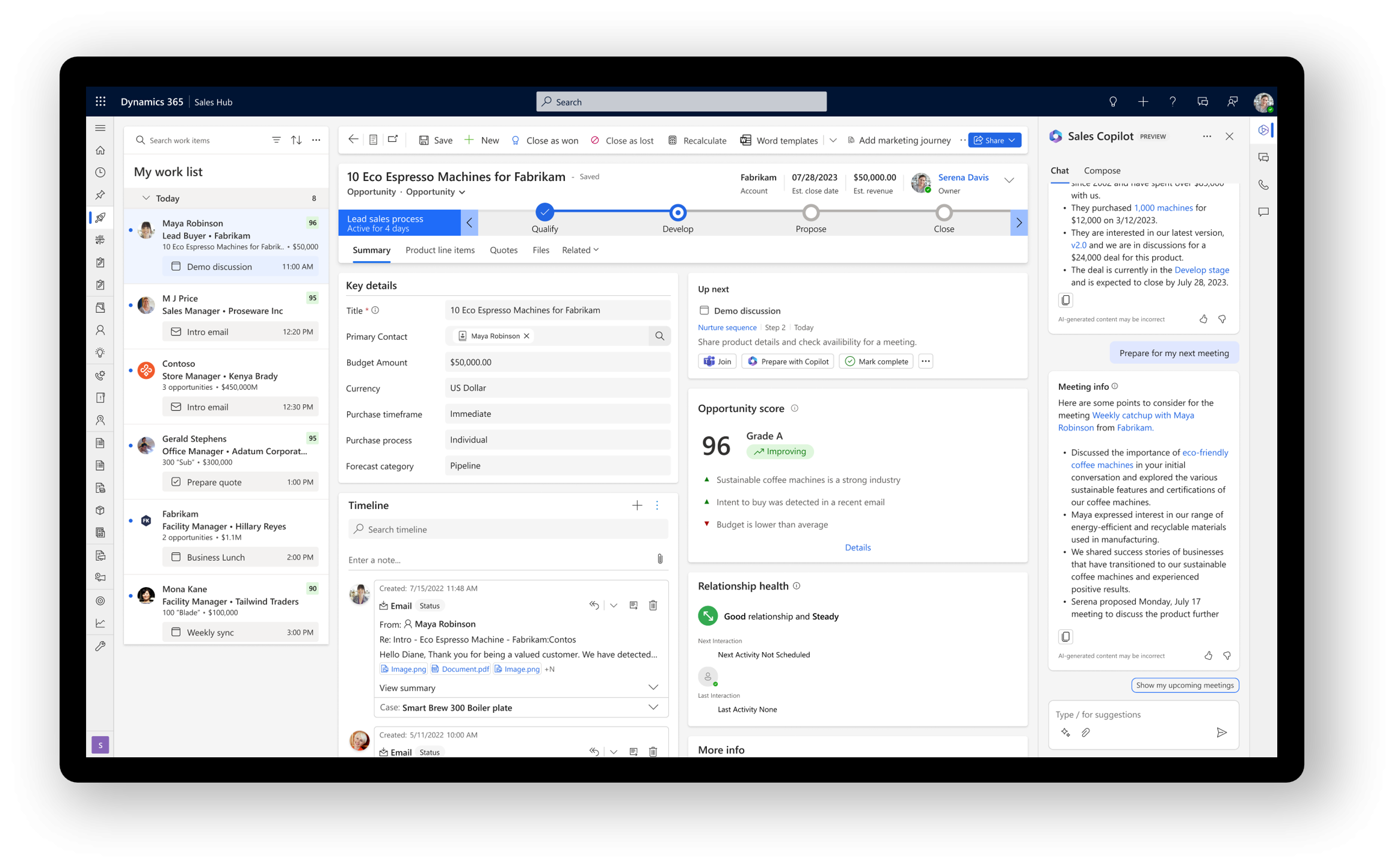1397x868 pixels.
Task: Mark Prepare quote task checkbox
Action: click(176, 482)
